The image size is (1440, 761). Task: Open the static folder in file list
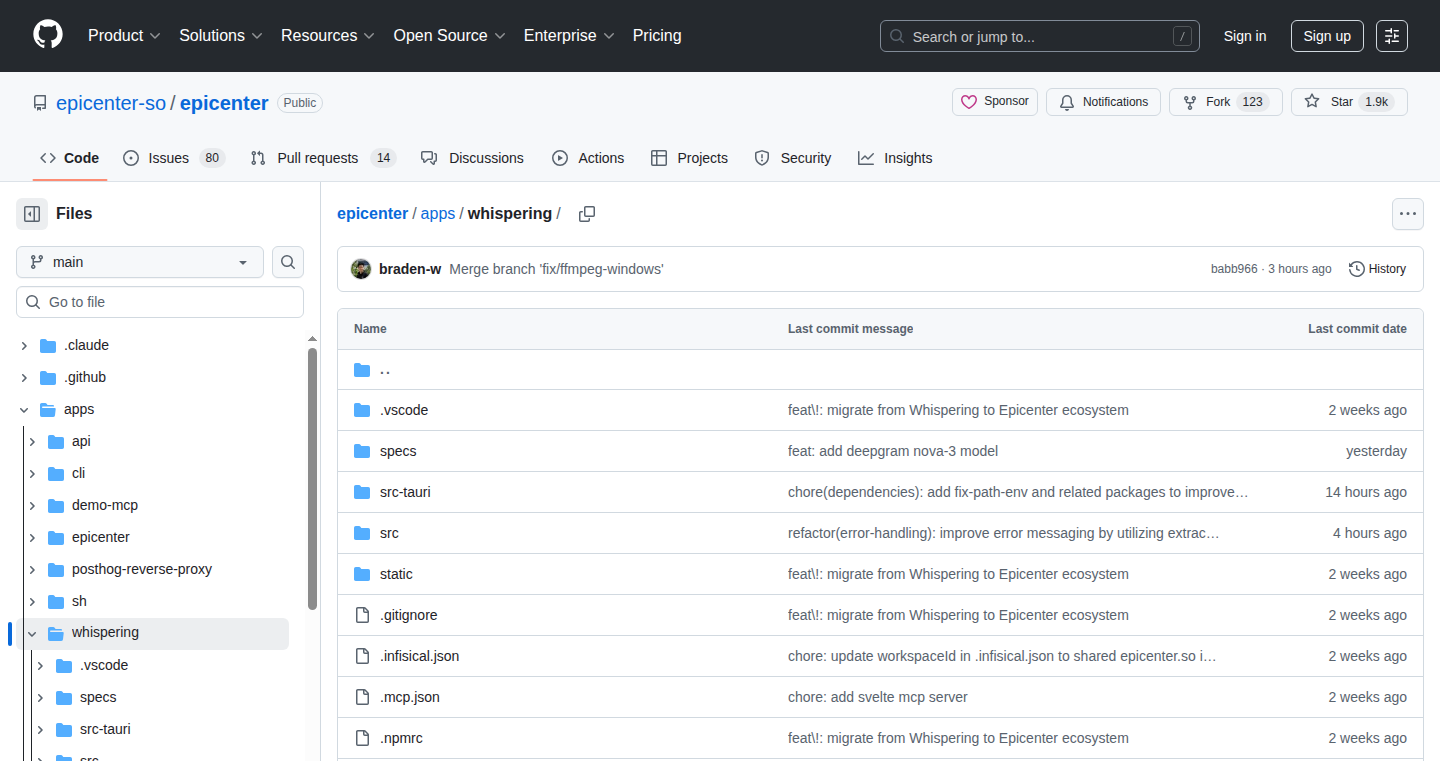[396, 574]
